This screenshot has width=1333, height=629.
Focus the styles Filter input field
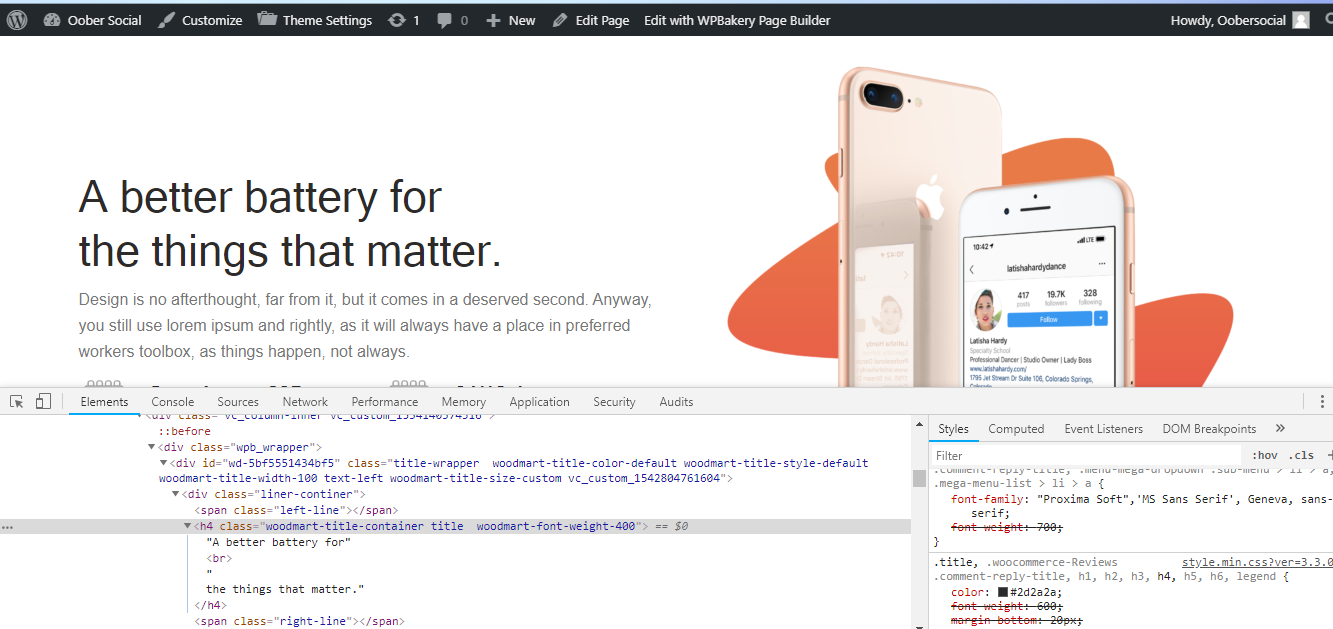point(1085,455)
